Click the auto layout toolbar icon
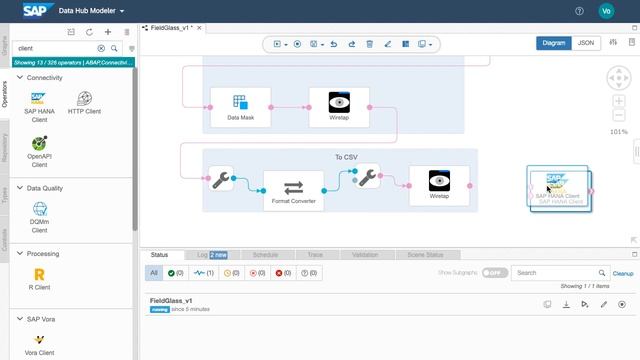640x360 pixels. (405, 44)
